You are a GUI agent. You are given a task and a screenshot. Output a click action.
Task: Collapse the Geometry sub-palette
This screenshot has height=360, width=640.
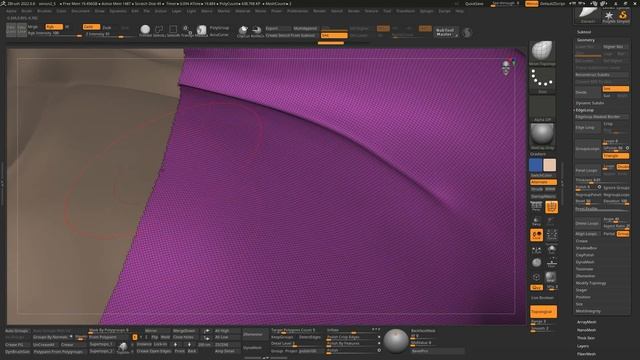586,40
